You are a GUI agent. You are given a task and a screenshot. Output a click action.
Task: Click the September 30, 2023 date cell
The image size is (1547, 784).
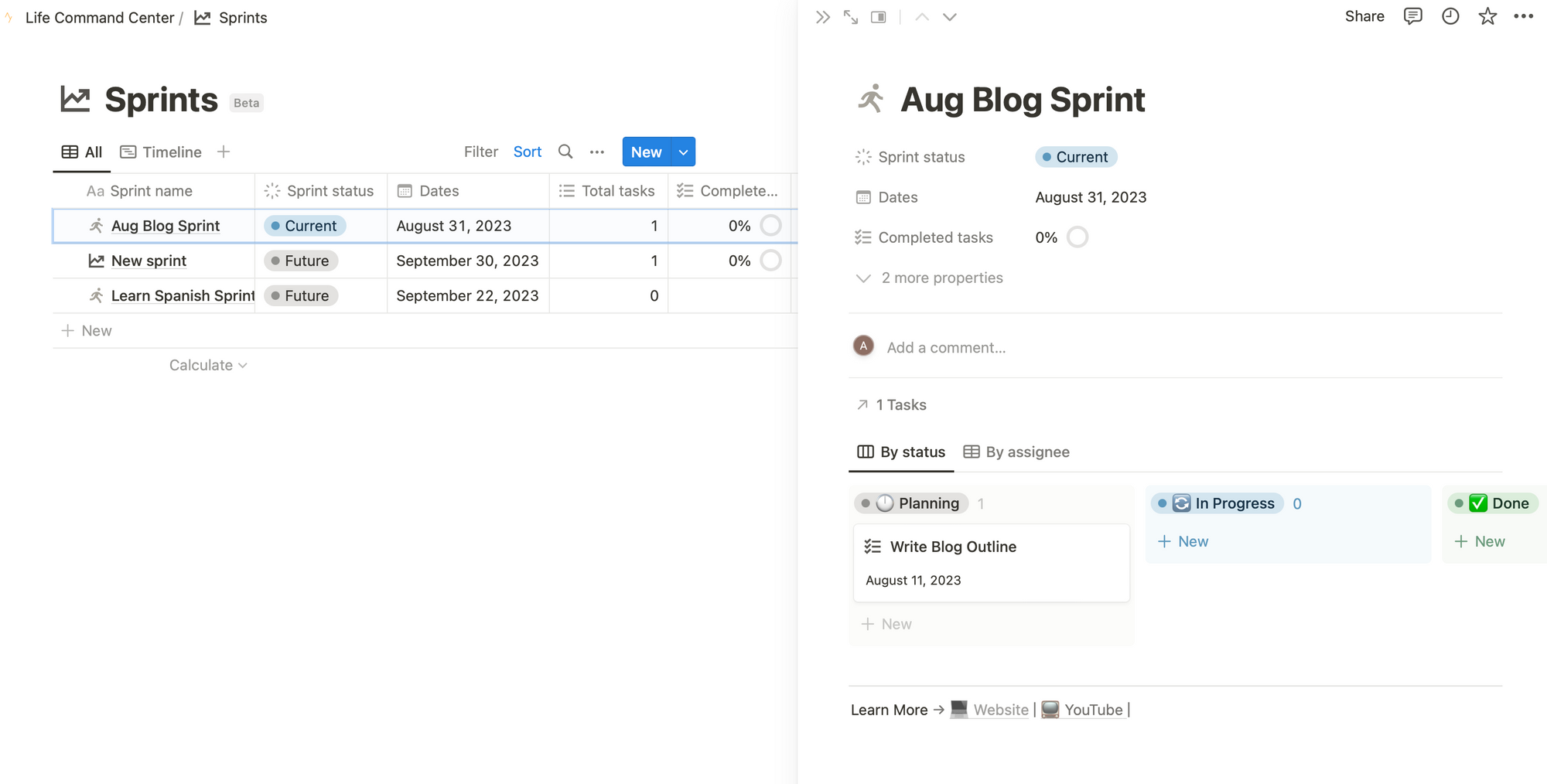click(468, 261)
